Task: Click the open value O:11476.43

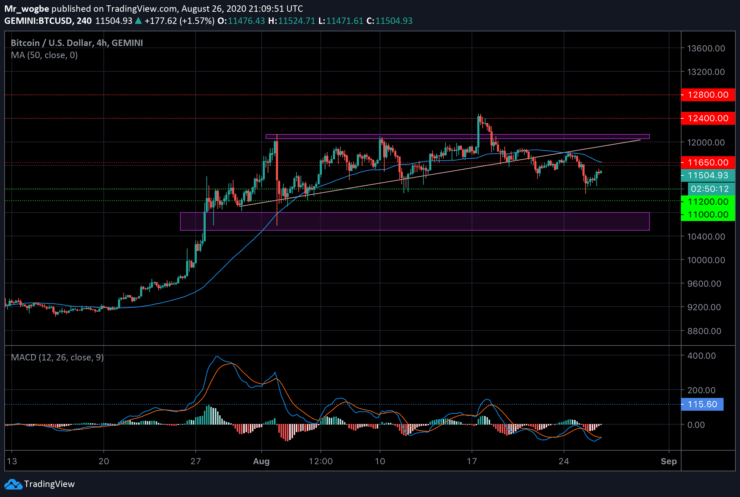Action: (241, 21)
